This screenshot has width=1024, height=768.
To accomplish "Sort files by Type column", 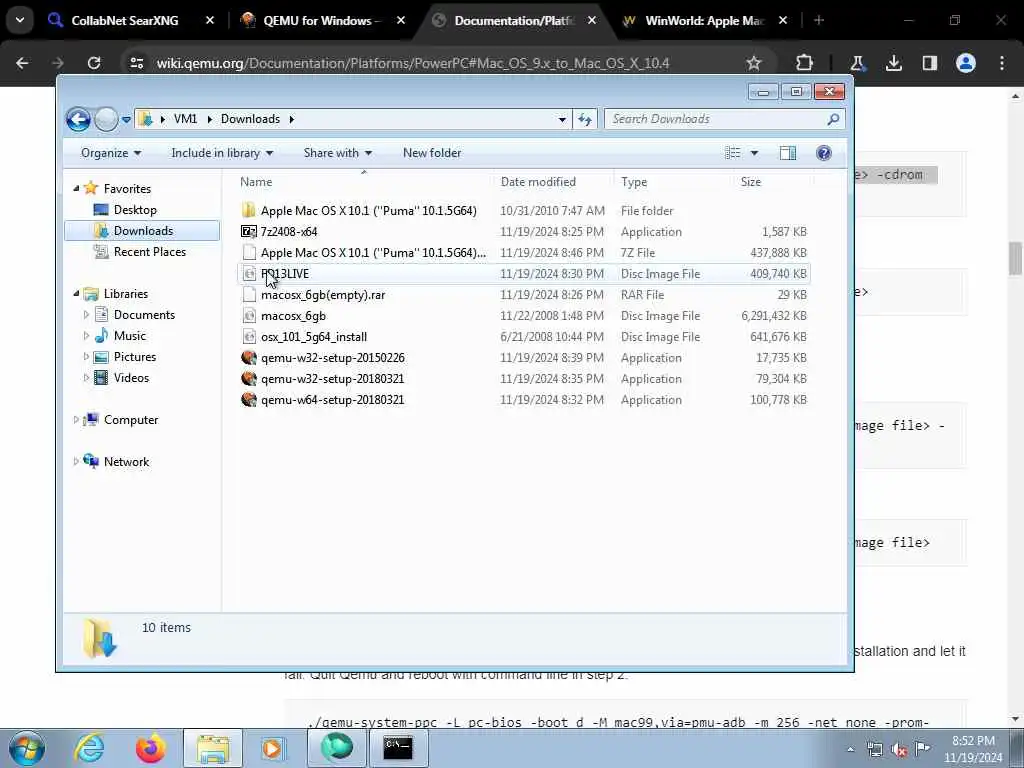I will (x=633, y=182).
